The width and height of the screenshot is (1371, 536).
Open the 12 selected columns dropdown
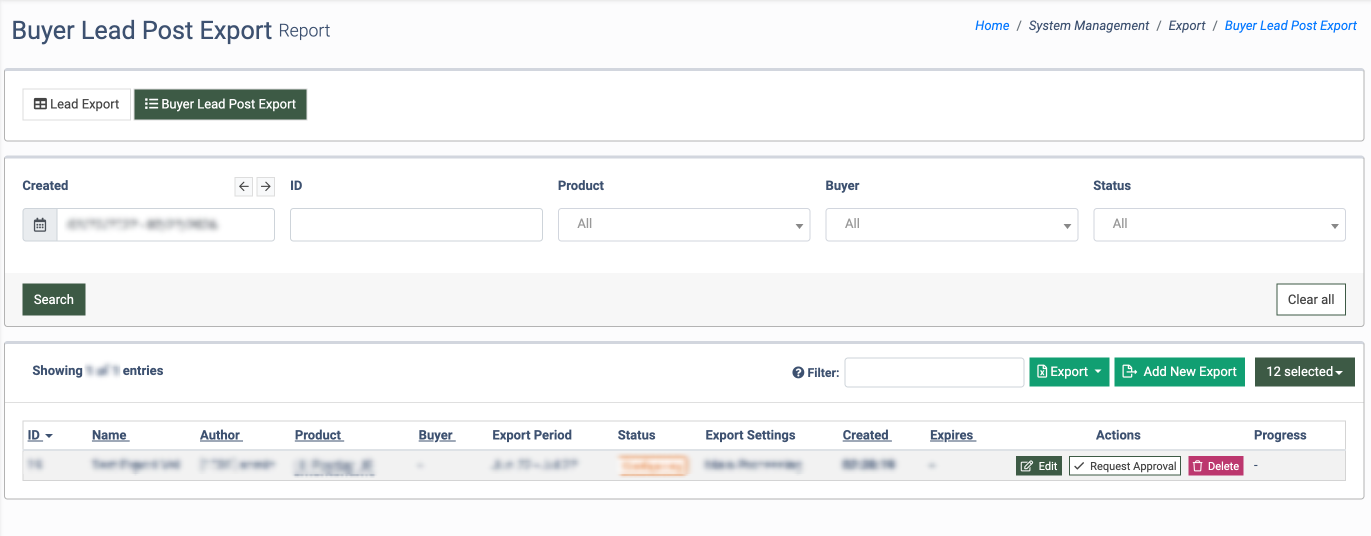1304,372
